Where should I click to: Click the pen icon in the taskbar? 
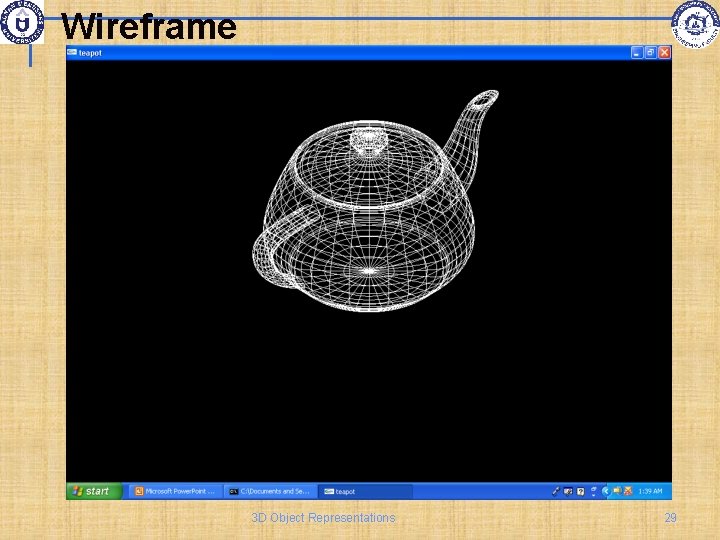click(x=556, y=491)
